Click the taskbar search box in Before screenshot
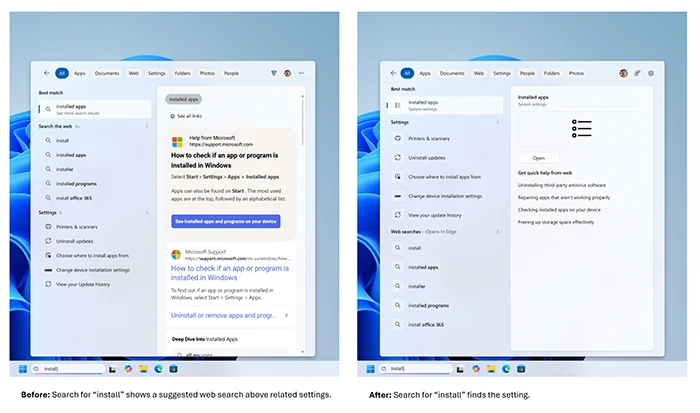The width and height of the screenshot is (700, 413). (68, 369)
